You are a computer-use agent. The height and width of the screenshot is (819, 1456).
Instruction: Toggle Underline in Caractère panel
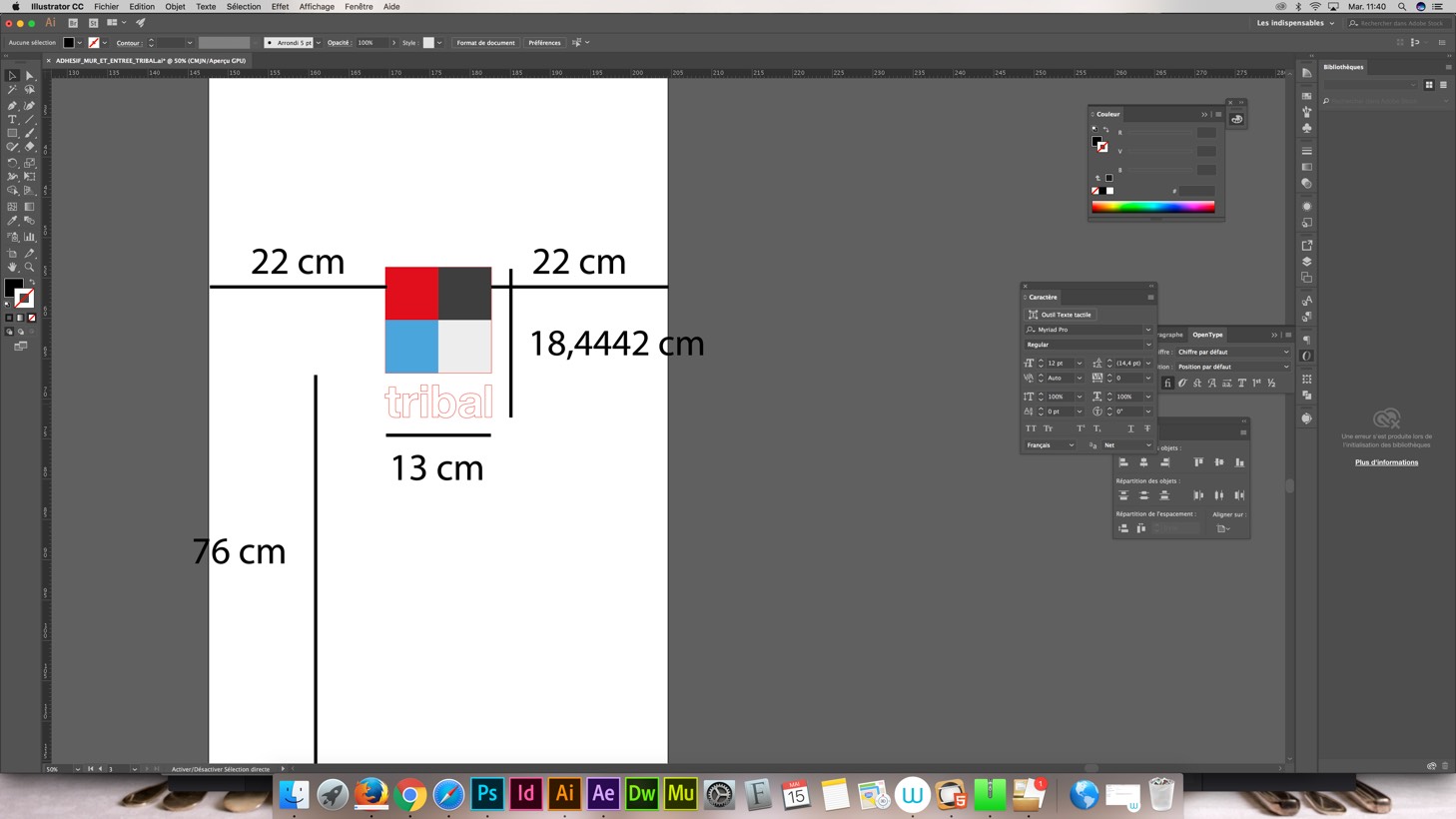1130,428
